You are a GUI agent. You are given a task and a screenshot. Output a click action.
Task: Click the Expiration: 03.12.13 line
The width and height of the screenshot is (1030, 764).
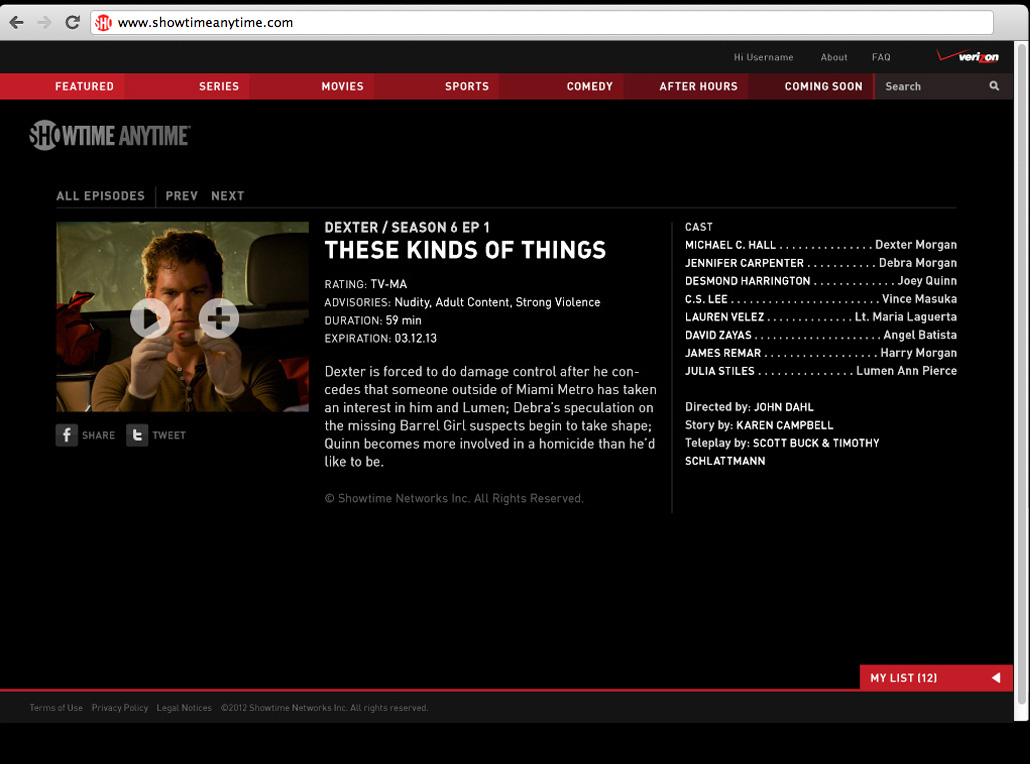[x=380, y=338]
